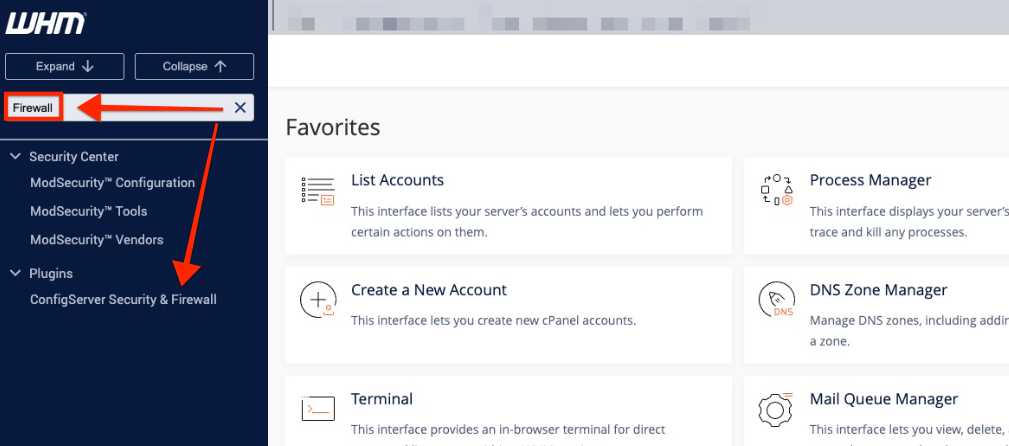Click the List Accounts icon
Screen dimensions: 1009x446
click(317, 191)
